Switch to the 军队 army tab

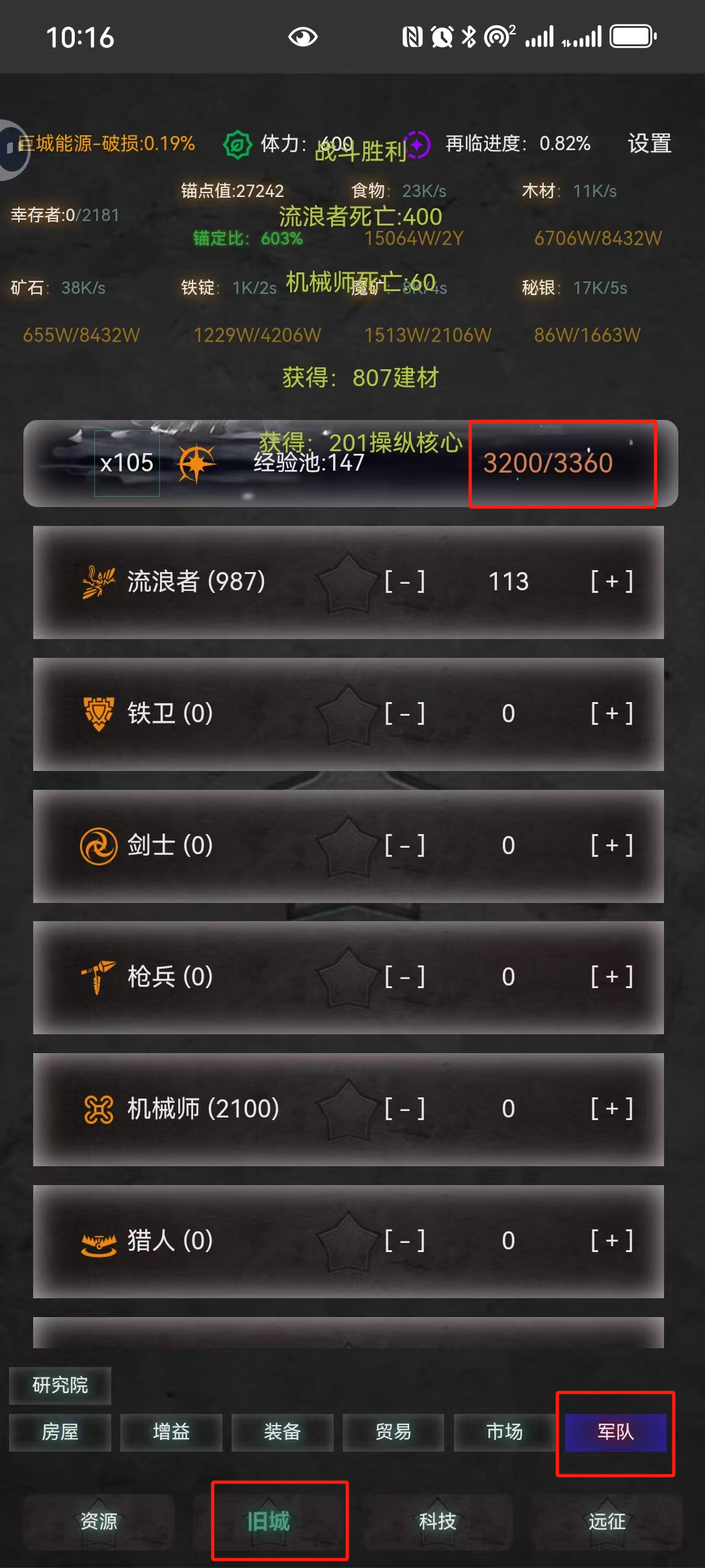[615, 1432]
